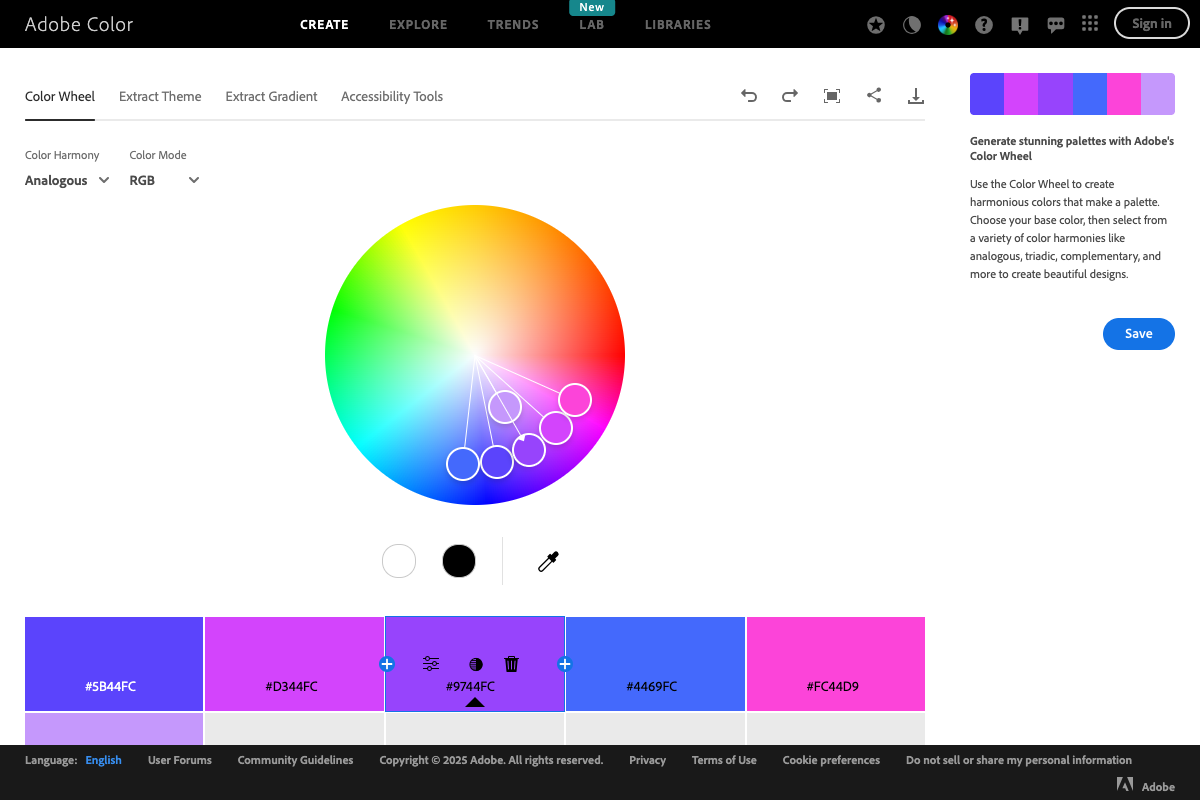
Task: Open the Analogous color harmony dropdown
Action: (x=66, y=180)
